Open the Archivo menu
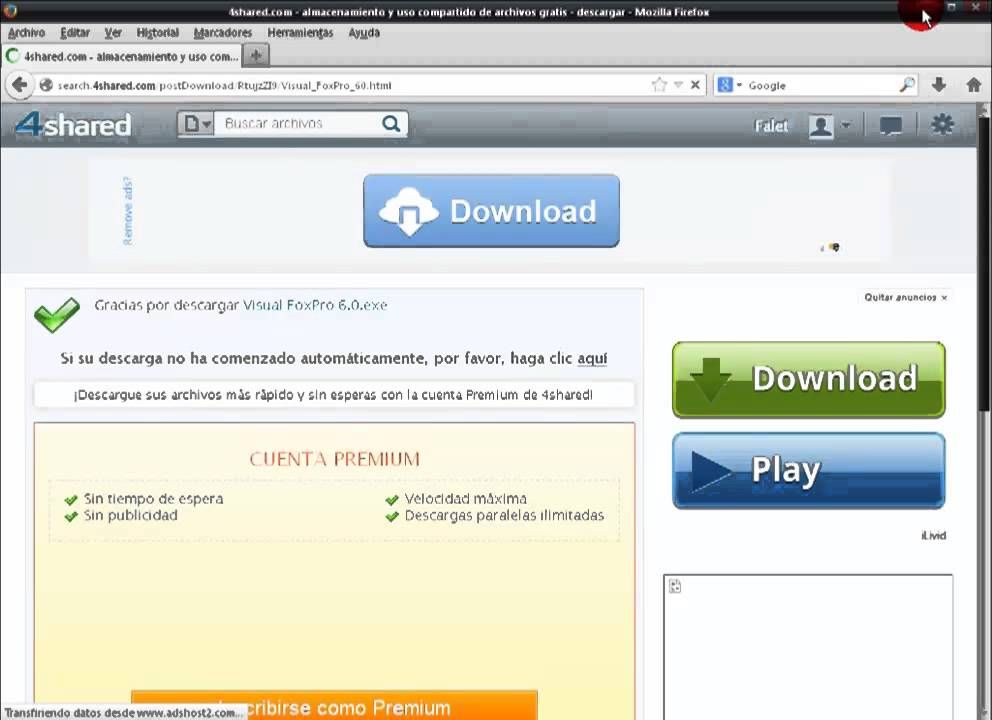 [x=27, y=32]
